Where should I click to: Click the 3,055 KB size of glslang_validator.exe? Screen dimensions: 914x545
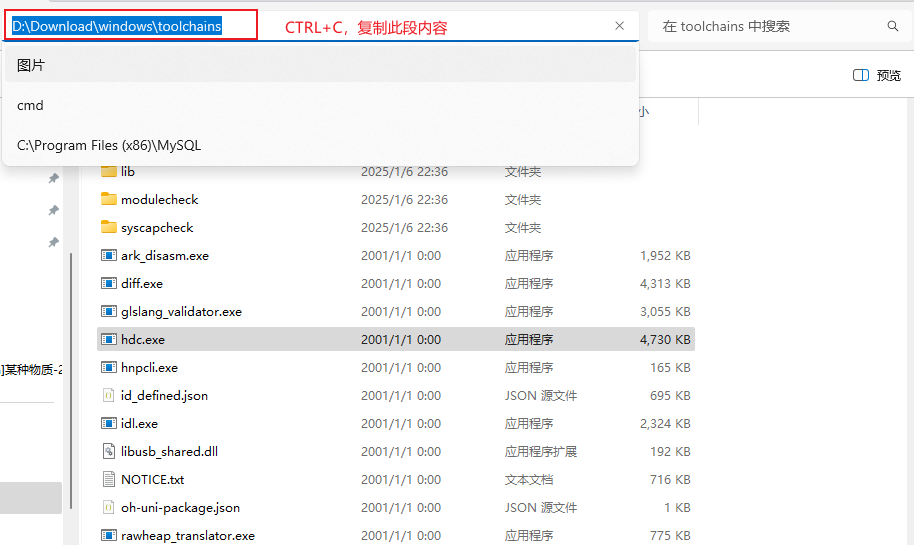[x=665, y=311]
